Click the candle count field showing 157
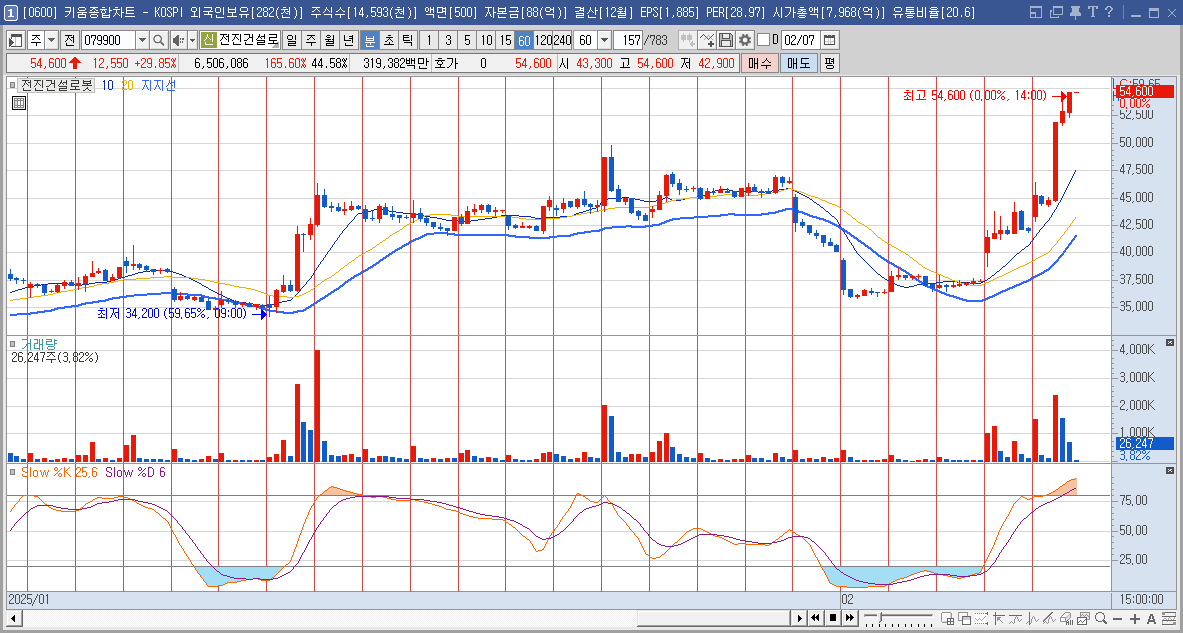1183x633 pixels. 628,40
